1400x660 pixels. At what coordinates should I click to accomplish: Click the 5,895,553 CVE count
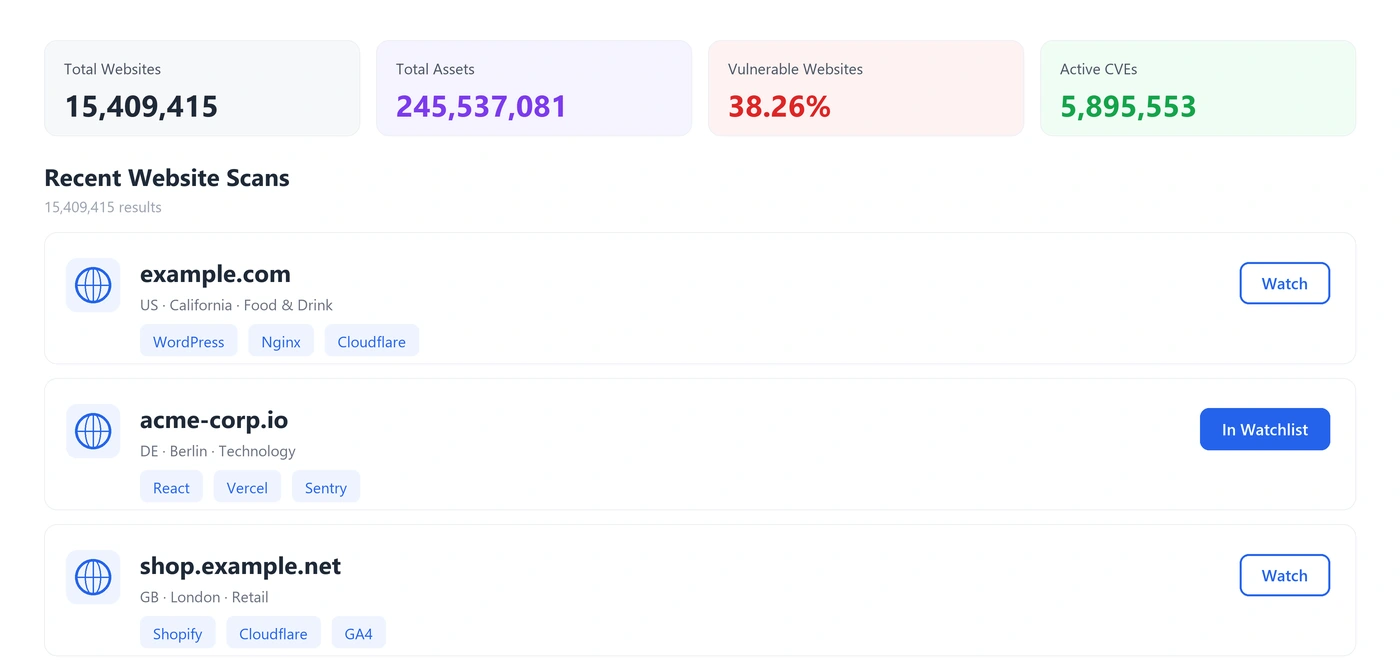click(1128, 106)
